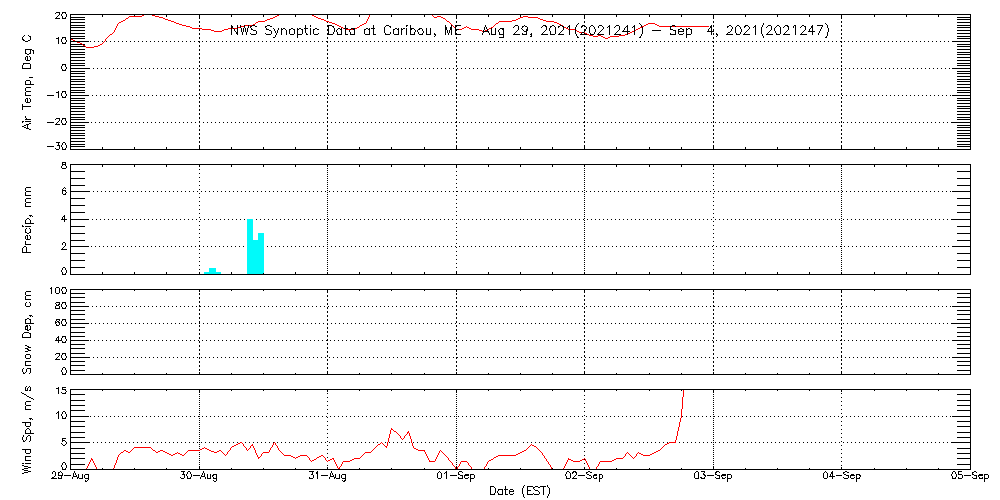This screenshot has height=500, width=1000.
Task: Click the chart title about Caribou, ME
Action: [x=529, y=31]
